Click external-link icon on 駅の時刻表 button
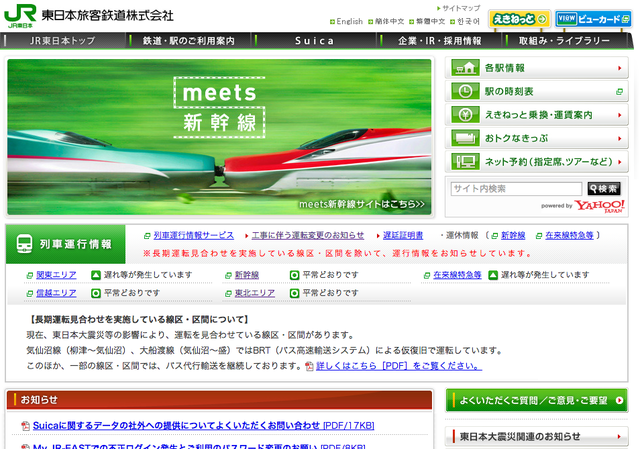 point(620,92)
